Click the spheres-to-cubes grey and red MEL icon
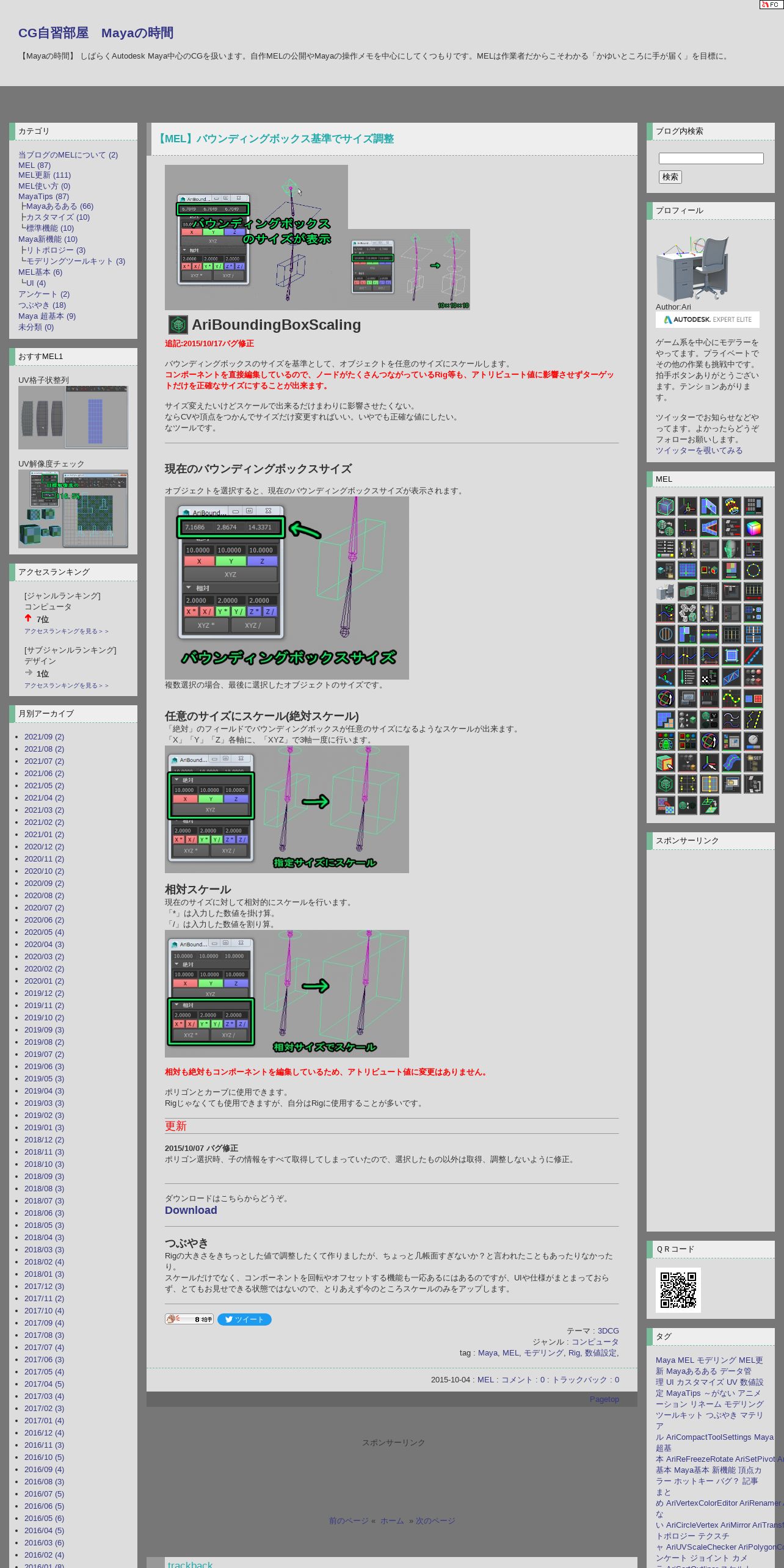The image size is (784, 1568). (753, 677)
